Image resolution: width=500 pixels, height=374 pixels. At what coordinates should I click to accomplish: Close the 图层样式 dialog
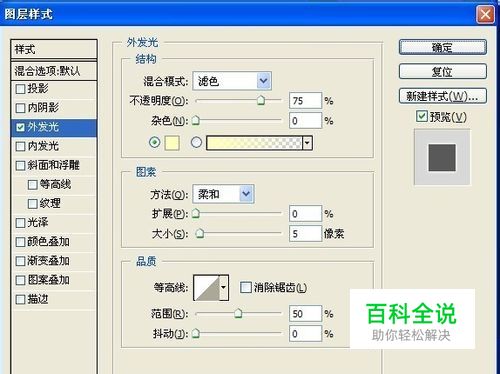pyautogui.click(x=485, y=14)
